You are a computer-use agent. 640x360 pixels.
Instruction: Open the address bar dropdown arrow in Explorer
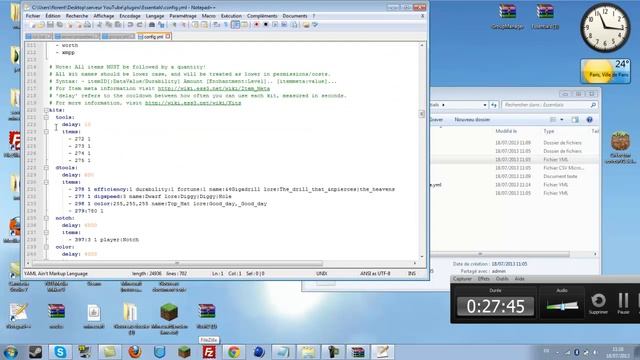[484, 105]
